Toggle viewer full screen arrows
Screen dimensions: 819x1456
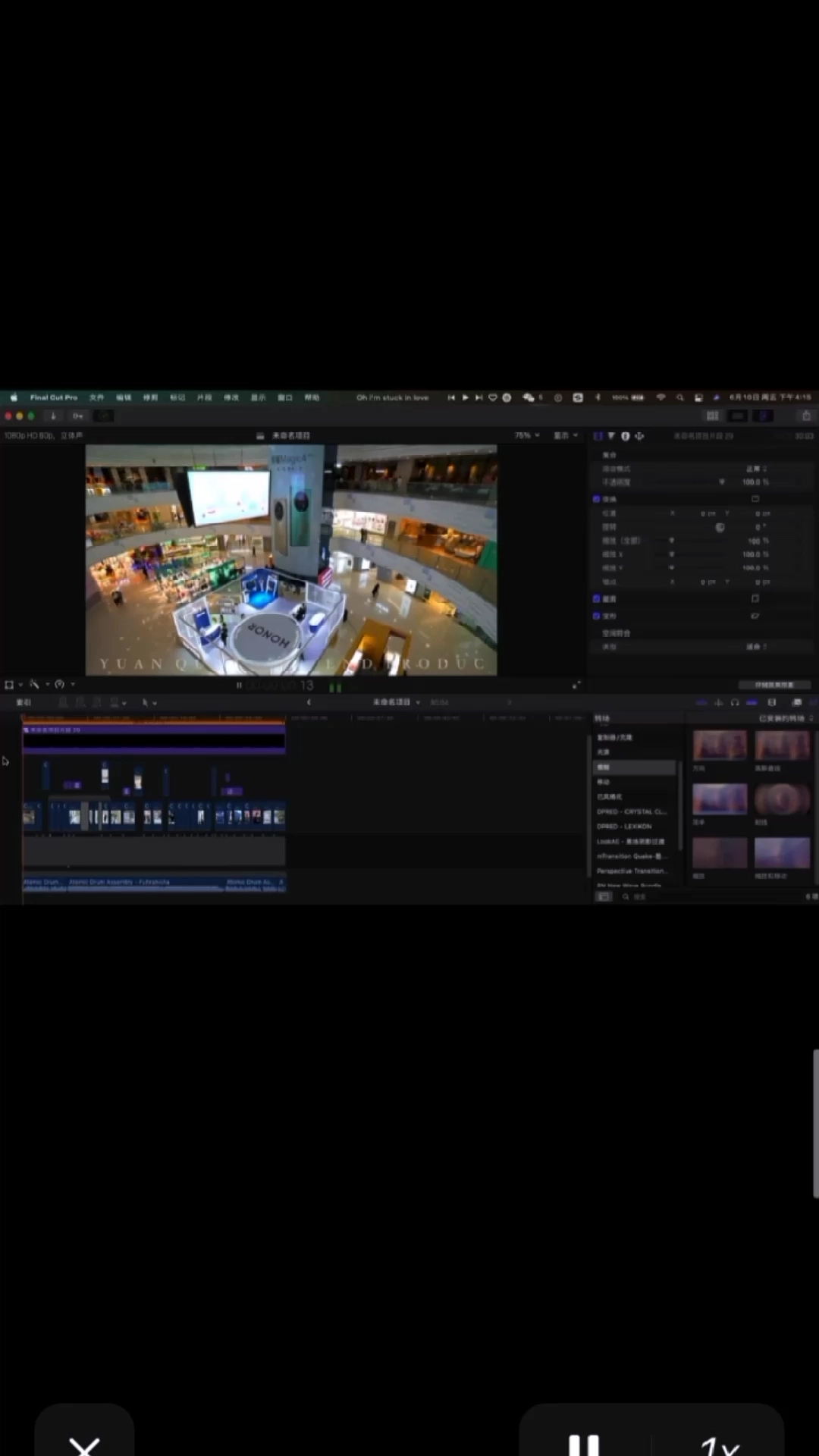pos(576,685)
